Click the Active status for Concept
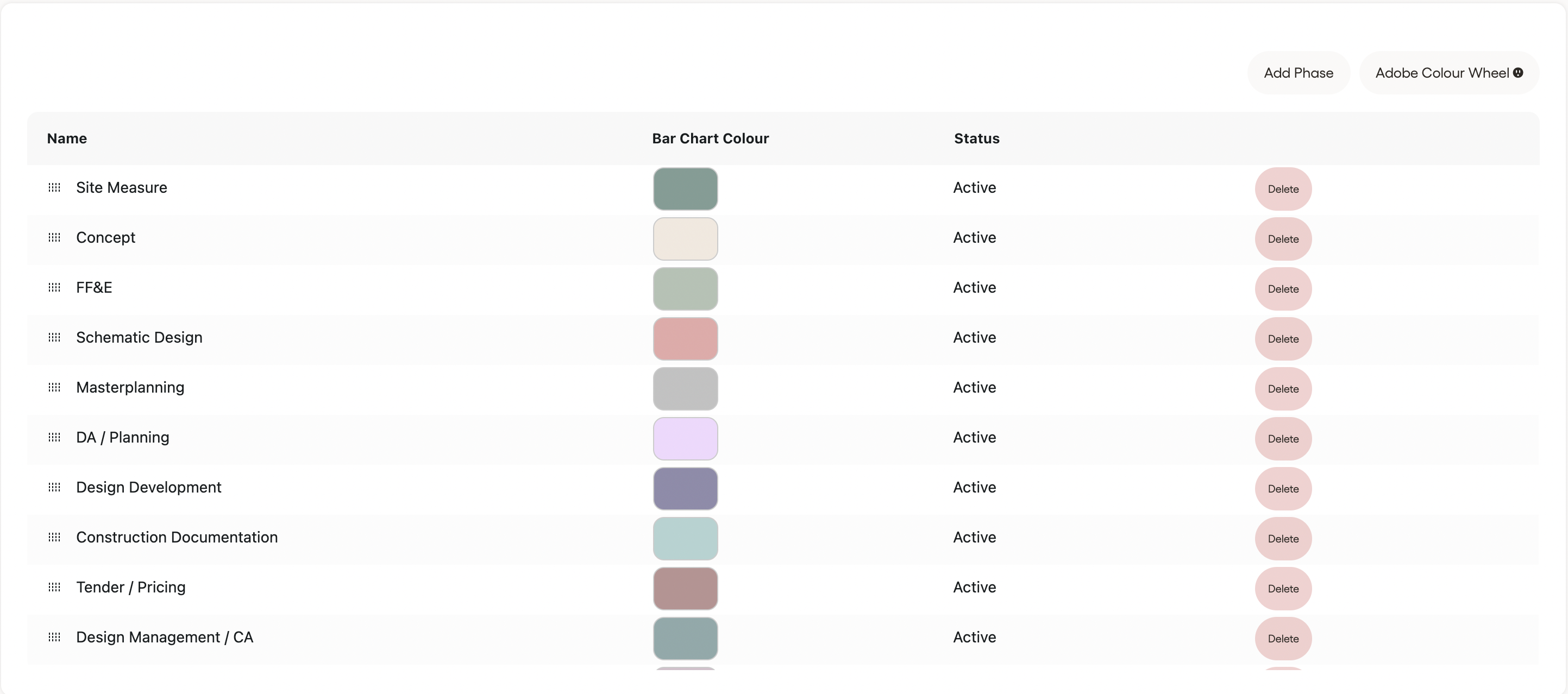 tap(975, 237)
